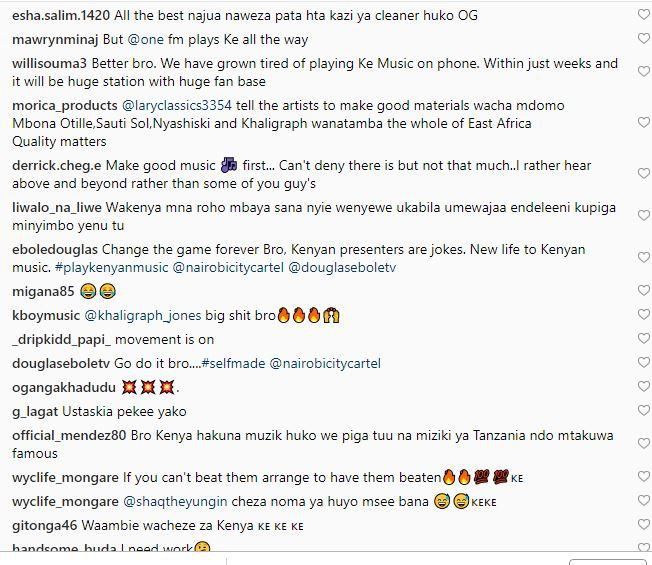This screenshot has width=652, height=565.
Task: Like eboledouglas' Change the game comment
Action: click(x=644, y=257)
